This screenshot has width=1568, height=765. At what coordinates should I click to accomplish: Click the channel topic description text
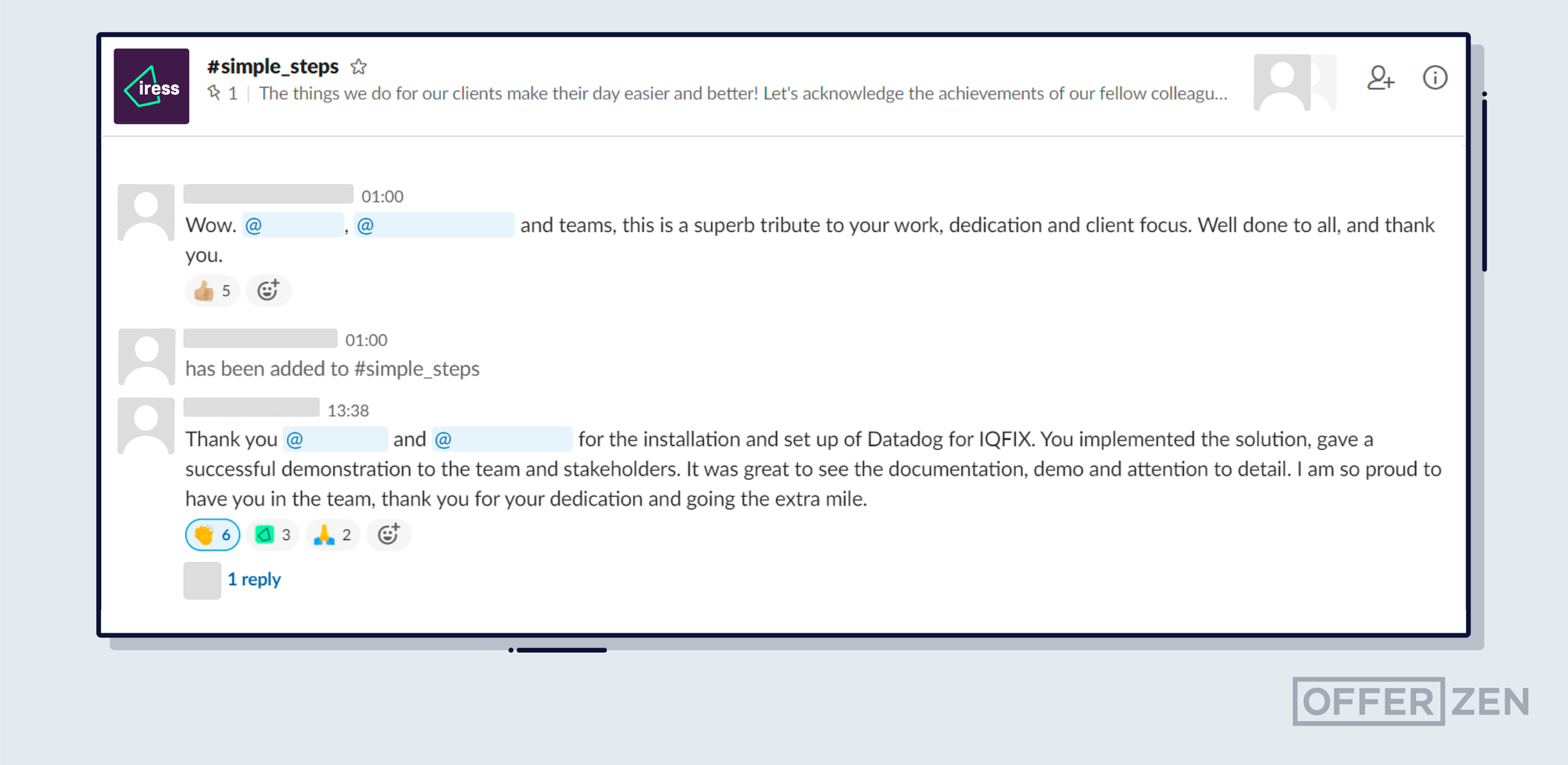coord(743,93)
